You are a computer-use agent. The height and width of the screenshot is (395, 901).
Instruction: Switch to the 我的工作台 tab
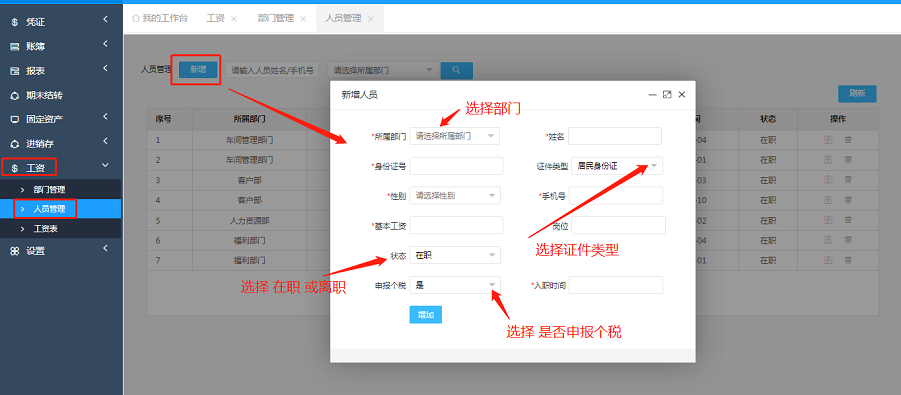point(160,18)
